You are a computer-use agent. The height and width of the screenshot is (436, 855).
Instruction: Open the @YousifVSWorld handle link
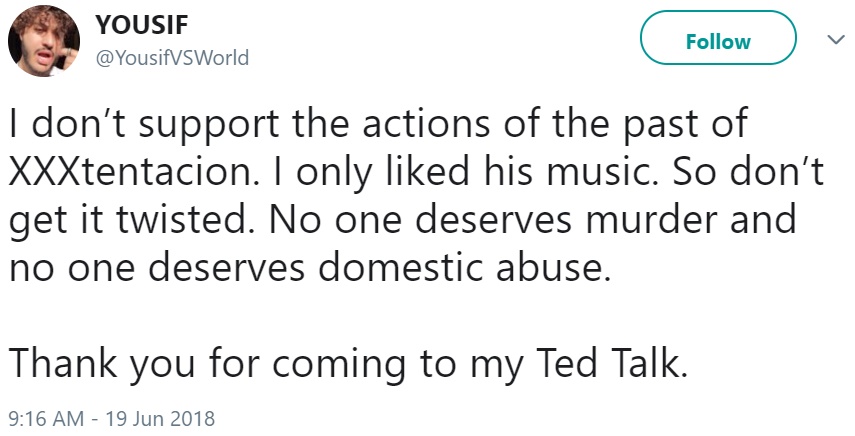(x=172, y=57)
